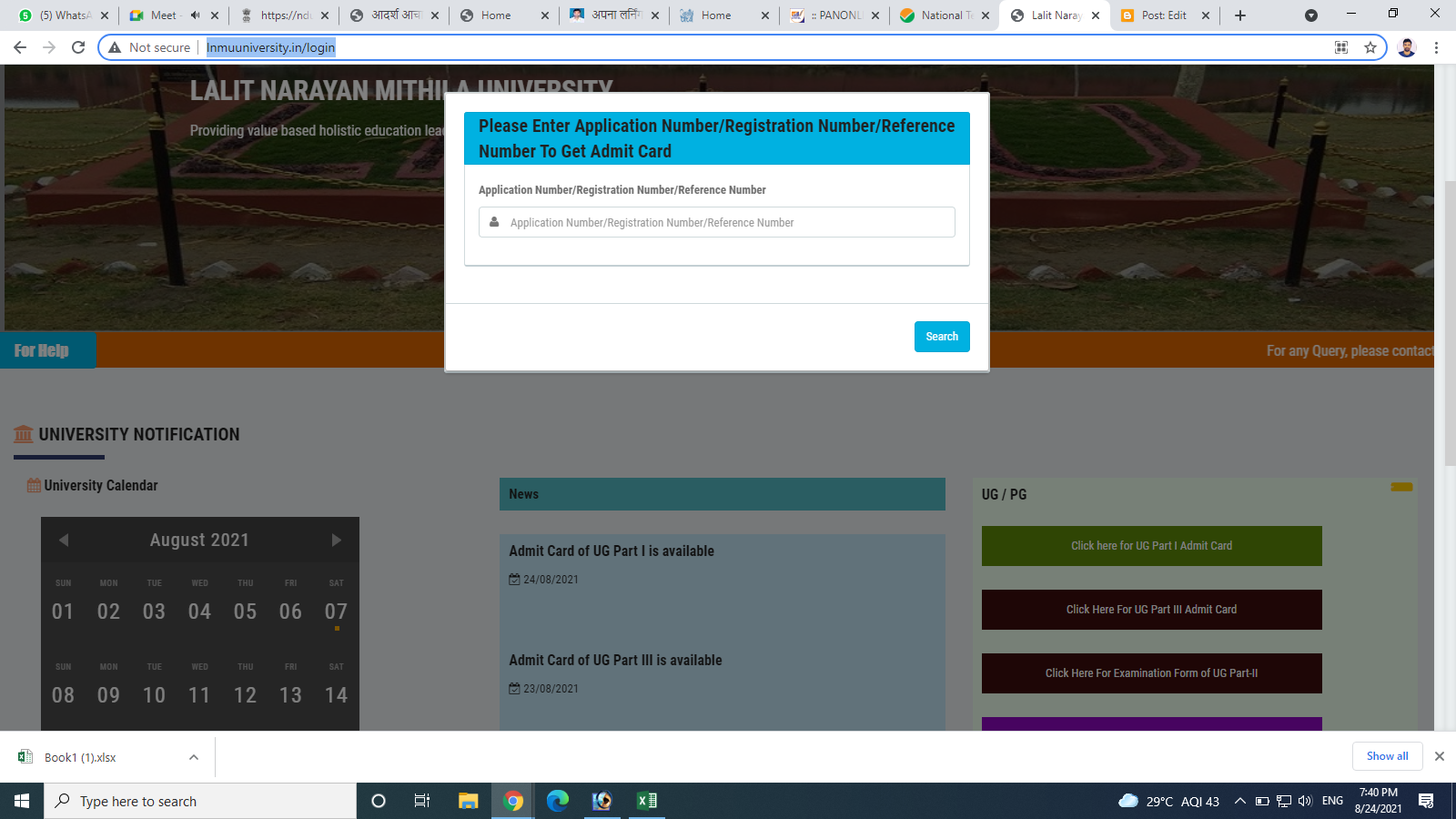Reload the page with refresh icon
Viewport: 1456px width, 819px height.
tap(78, 47)
